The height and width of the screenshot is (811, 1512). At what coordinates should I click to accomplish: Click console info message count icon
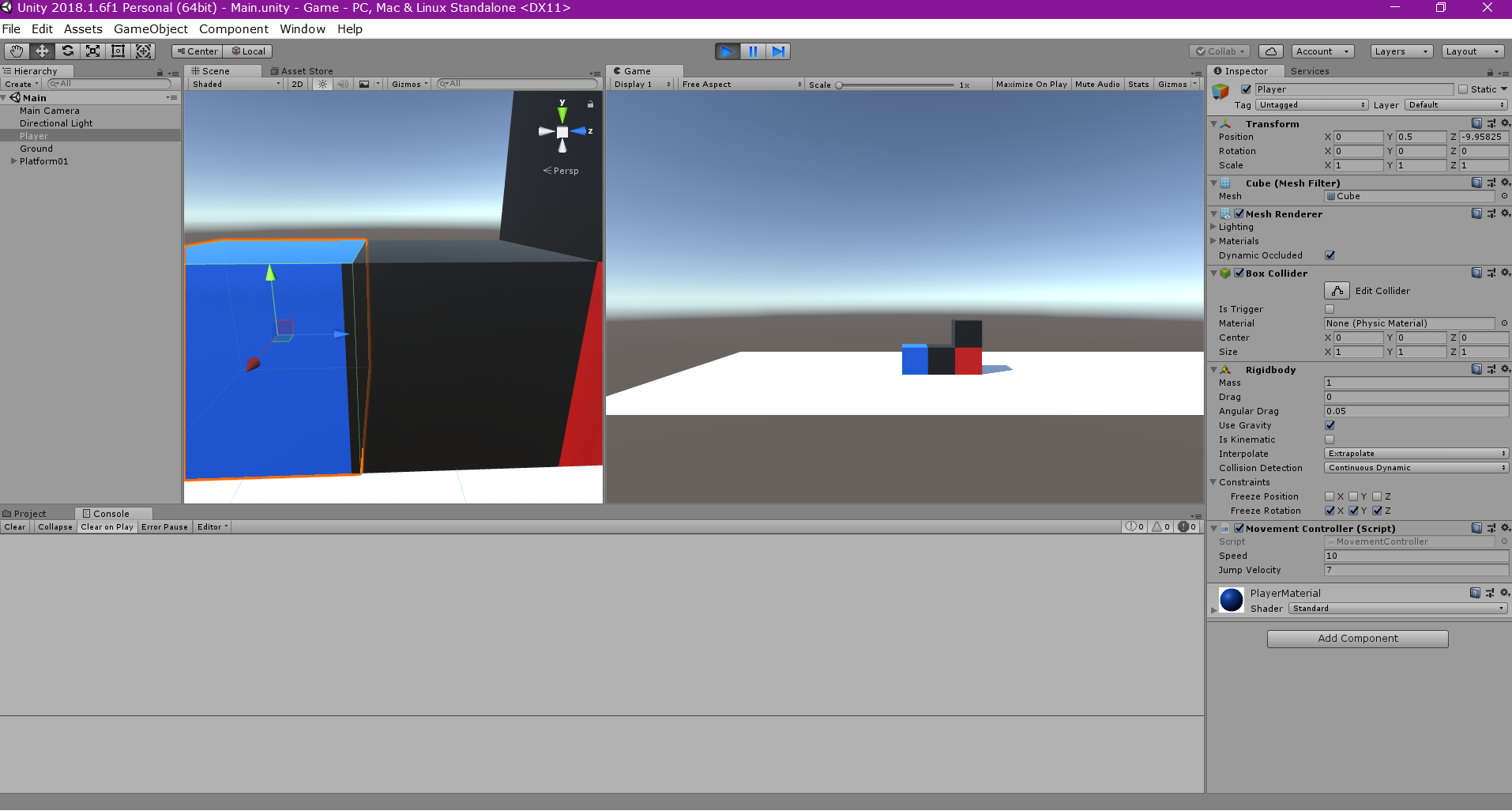click(x=1135, y=526)
